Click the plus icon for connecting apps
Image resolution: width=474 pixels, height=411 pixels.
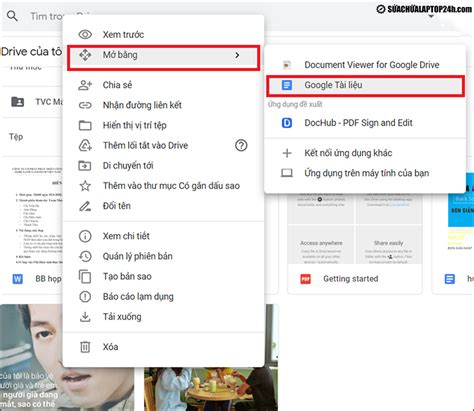[x=287, y=153]
